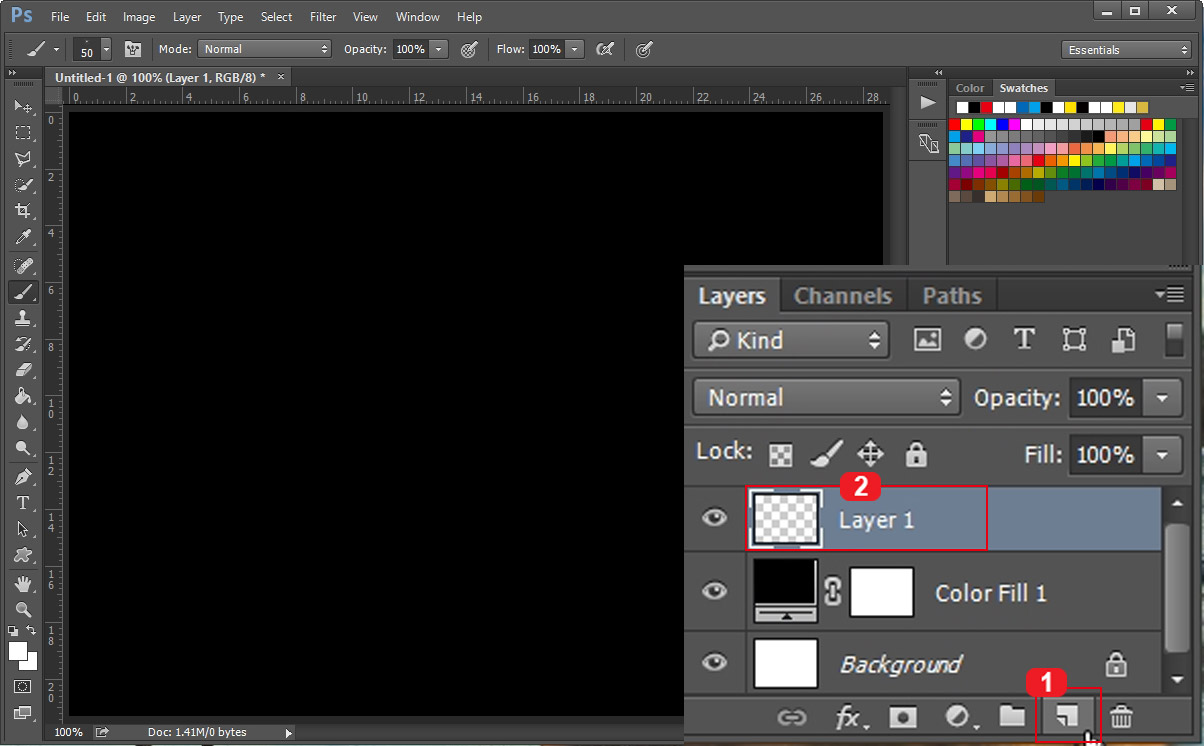
Task: Select the Rectangular Marquee tool
Action: tap(23, 132)
